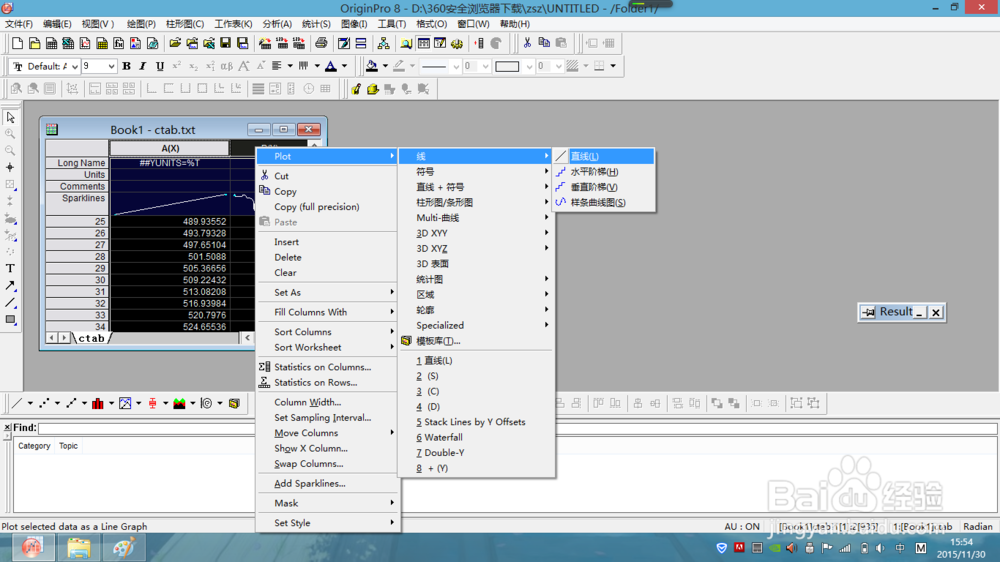Click the template library icon in bottom toolbar
1000x562 pixels.
[234, 403]
